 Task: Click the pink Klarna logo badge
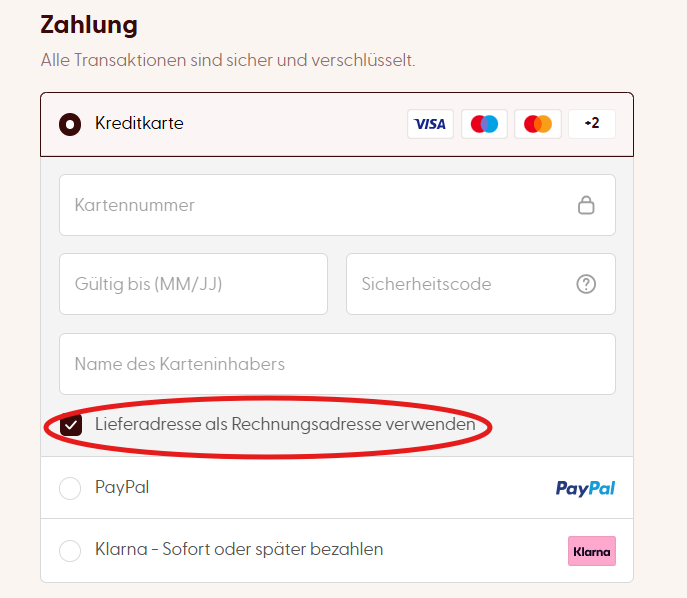pos(592,551)
